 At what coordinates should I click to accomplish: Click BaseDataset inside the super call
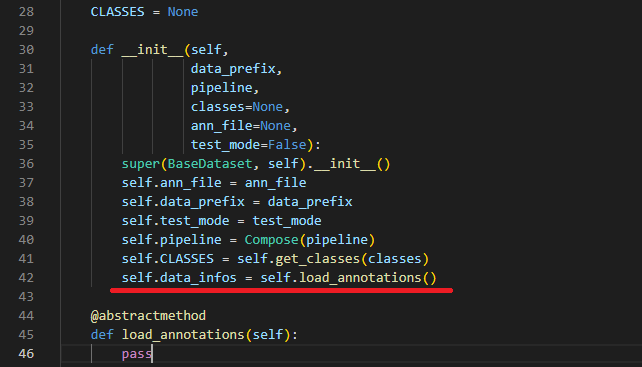tap(210, 164)
